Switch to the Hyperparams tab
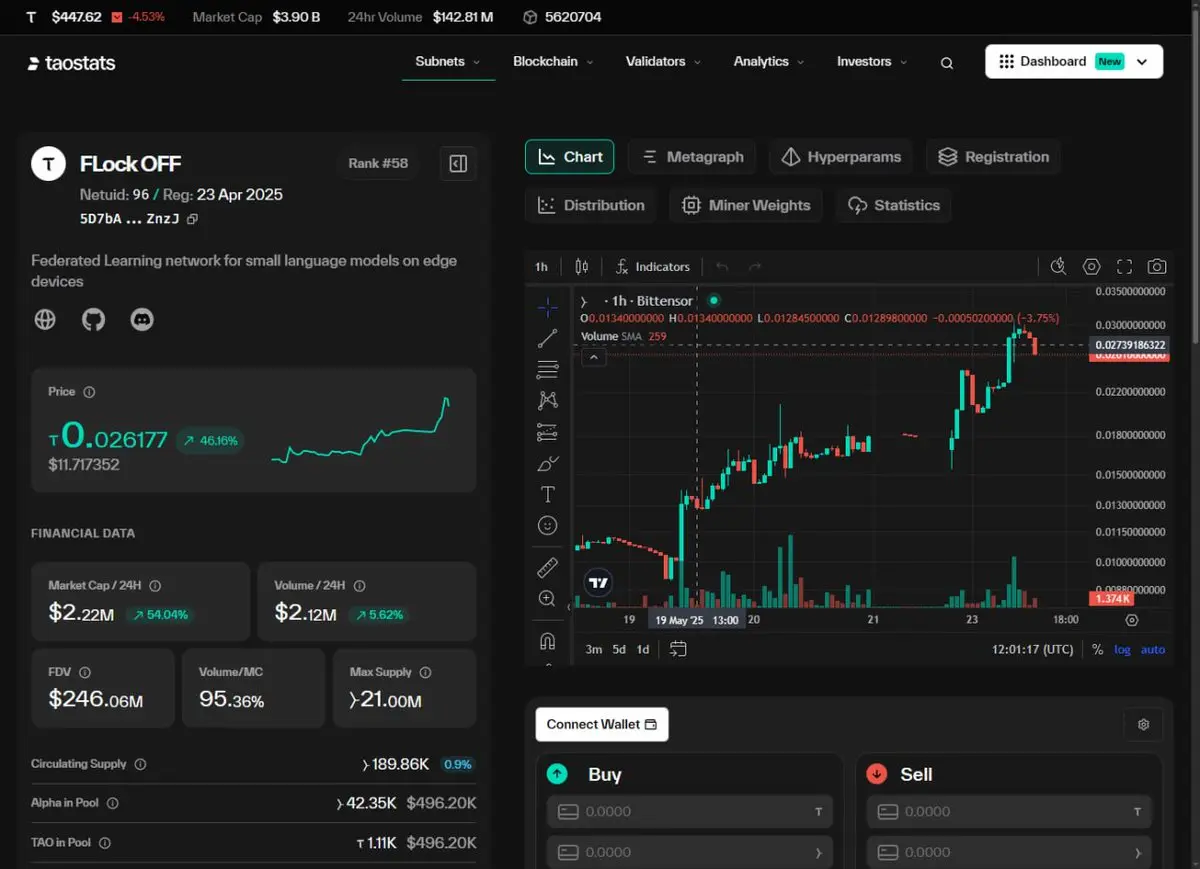Screen dimensions: 1200x869 pyautogui.click(x=841, y=157)
